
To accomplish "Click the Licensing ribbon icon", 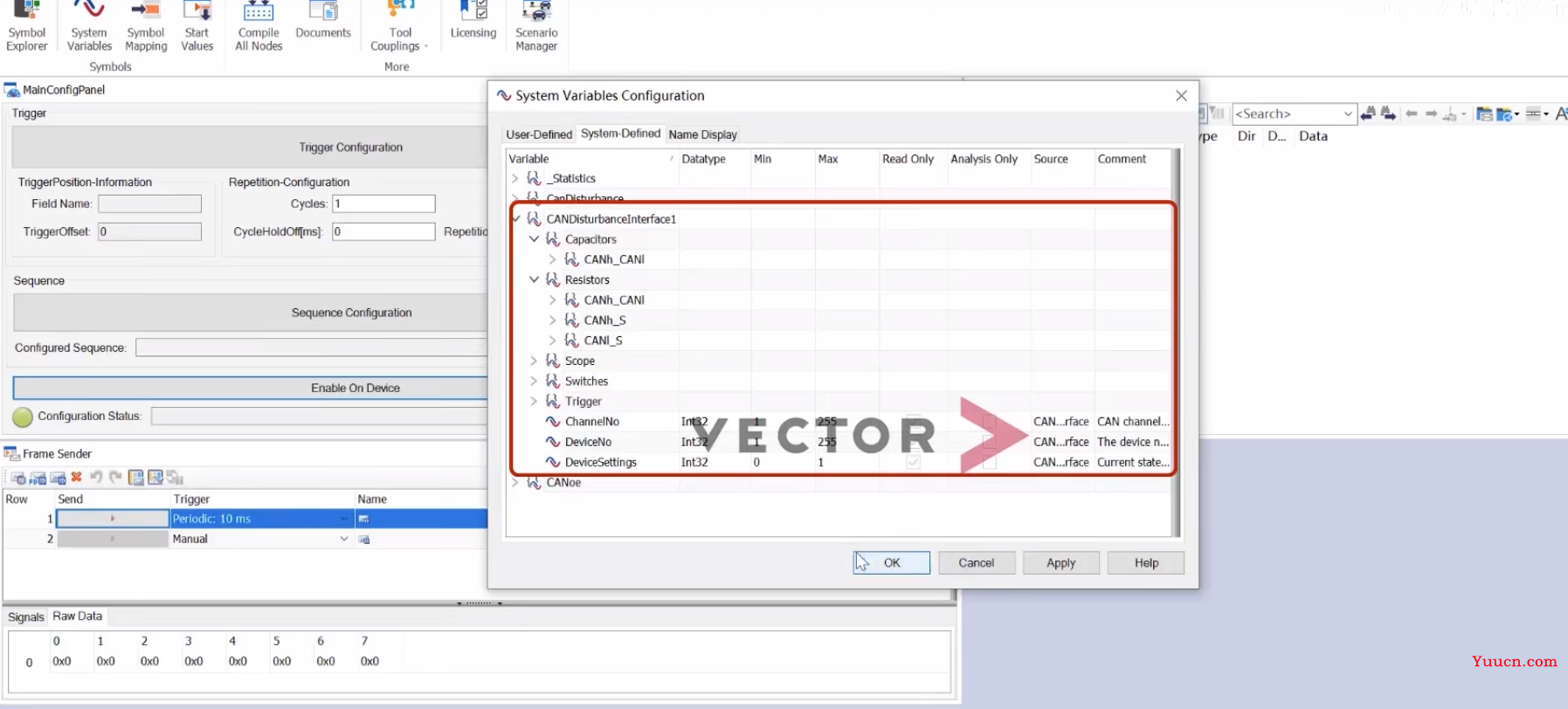I will coord(473,21).
